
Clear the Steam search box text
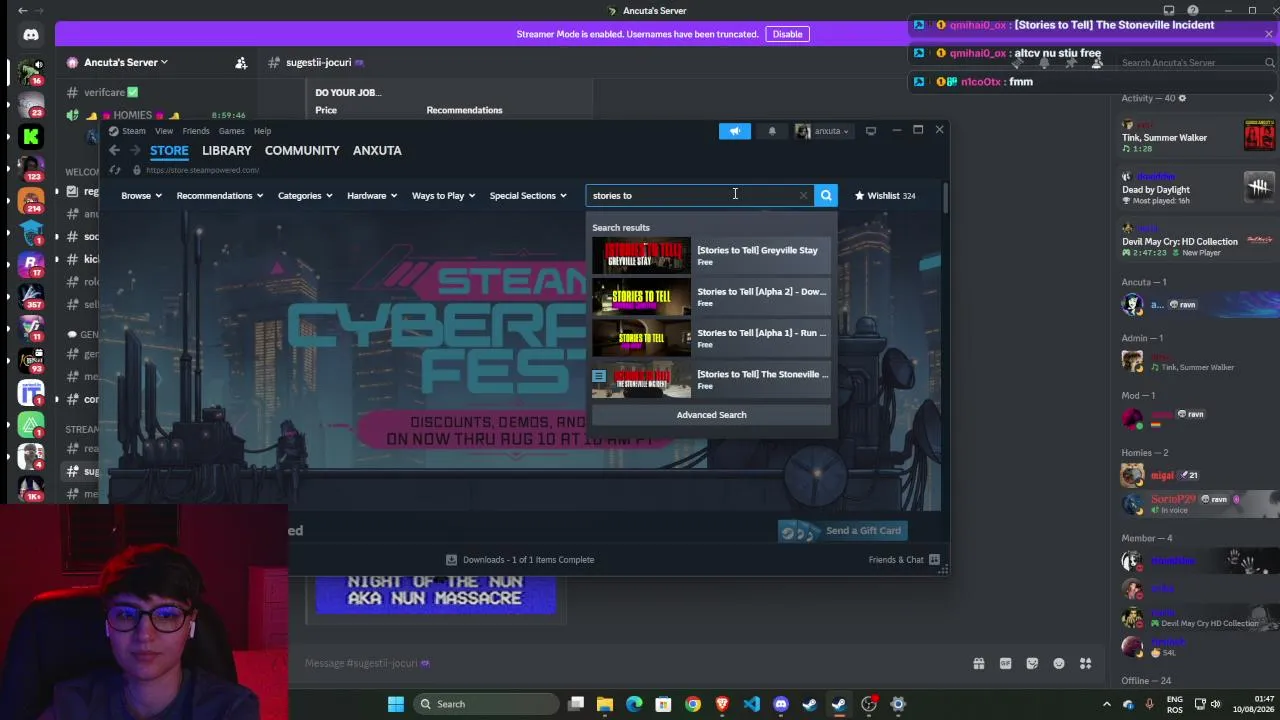(803, 195)
